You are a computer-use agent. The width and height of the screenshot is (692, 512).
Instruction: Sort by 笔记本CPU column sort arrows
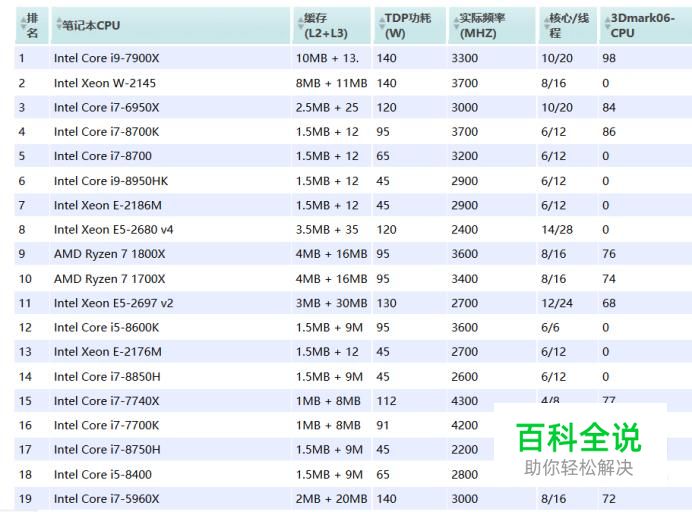(x=60, y=23)
